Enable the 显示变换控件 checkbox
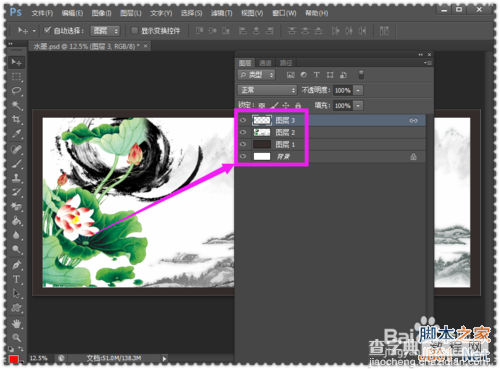 134,31
